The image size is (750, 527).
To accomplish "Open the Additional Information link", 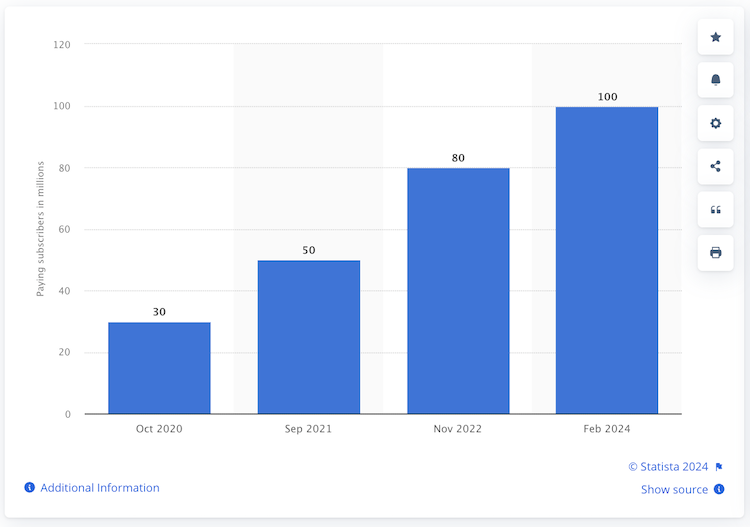I will pos(98,488).
